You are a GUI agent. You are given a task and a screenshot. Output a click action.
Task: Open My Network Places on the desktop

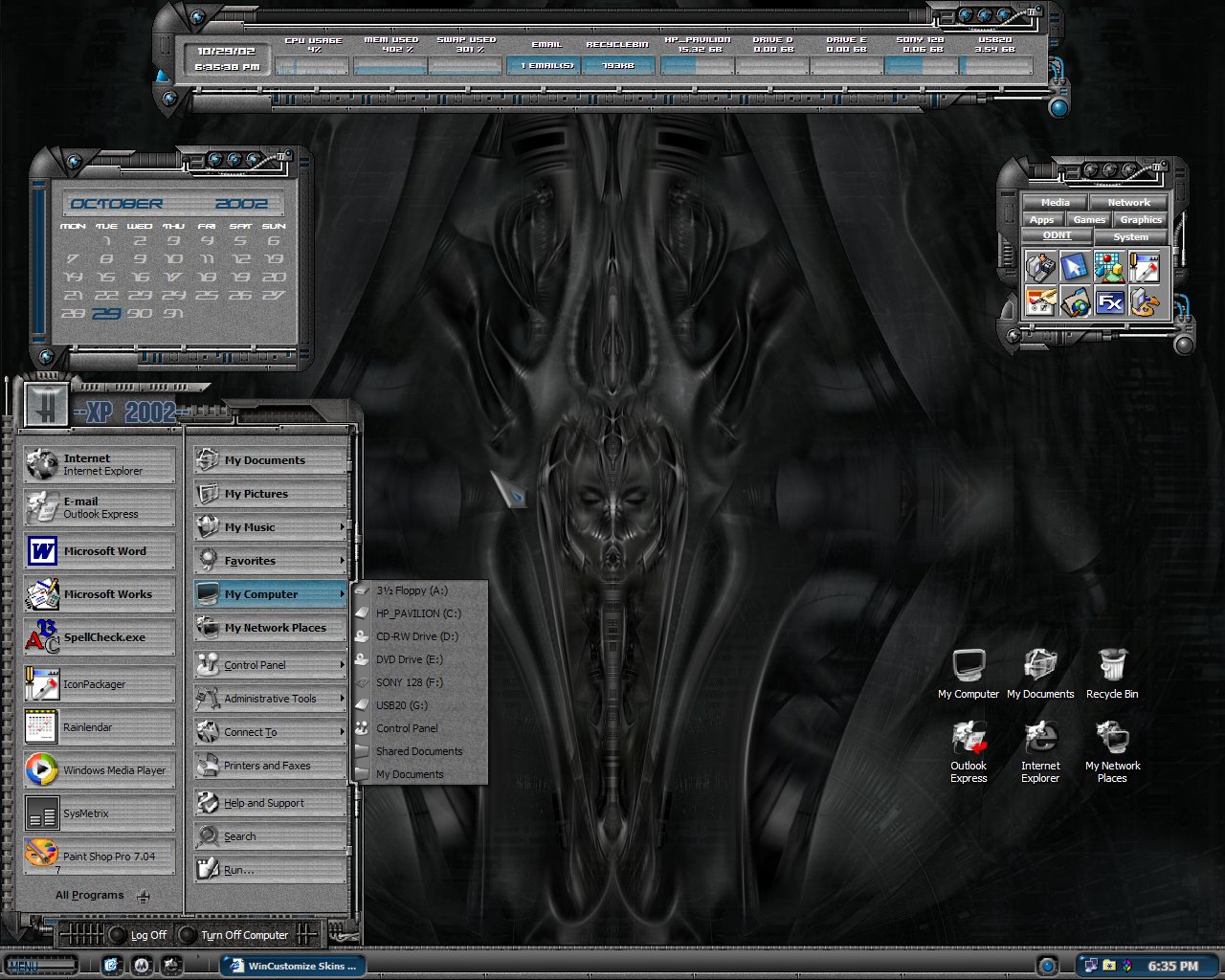1112,752
